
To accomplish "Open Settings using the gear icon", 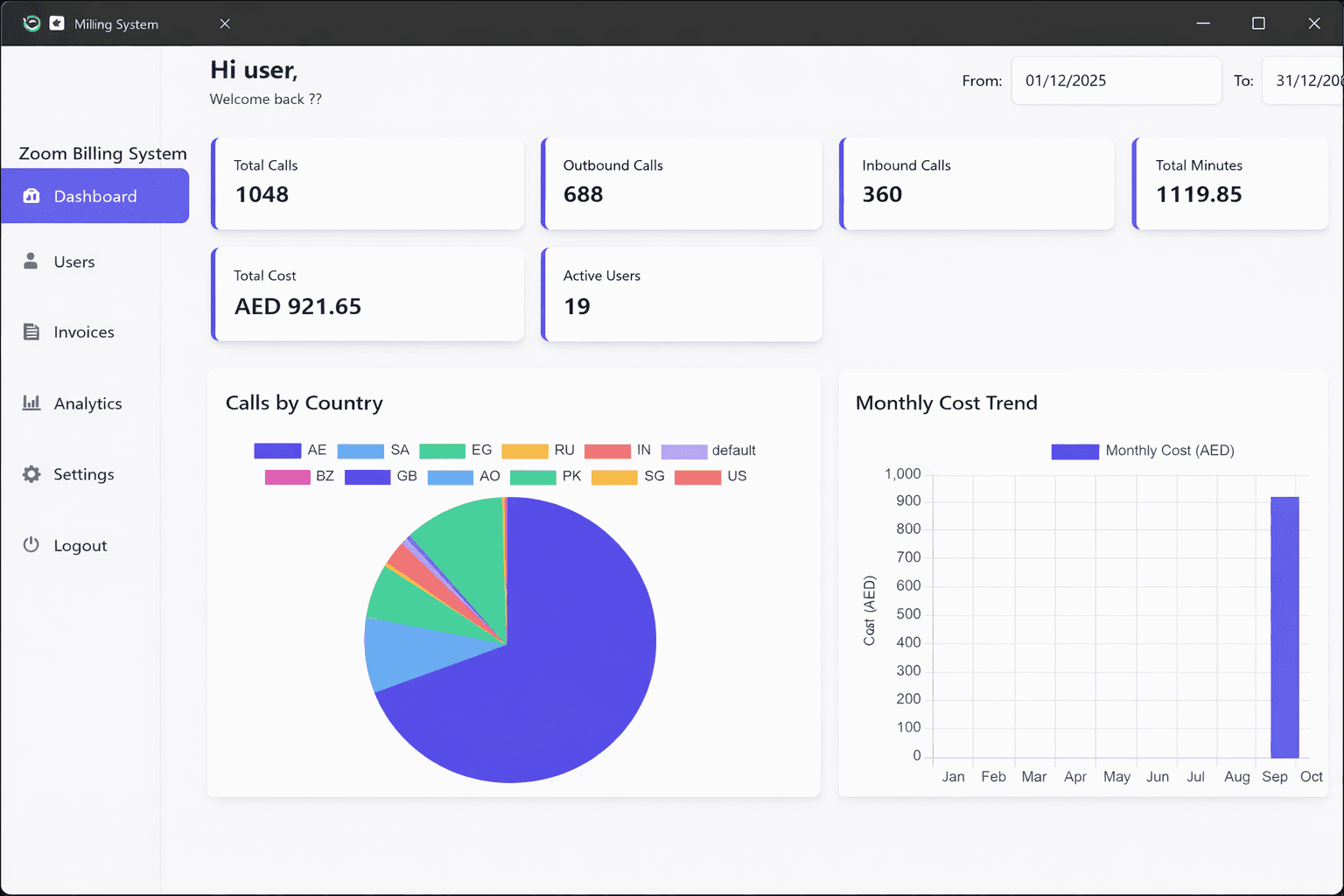I will tap(31, 473).
